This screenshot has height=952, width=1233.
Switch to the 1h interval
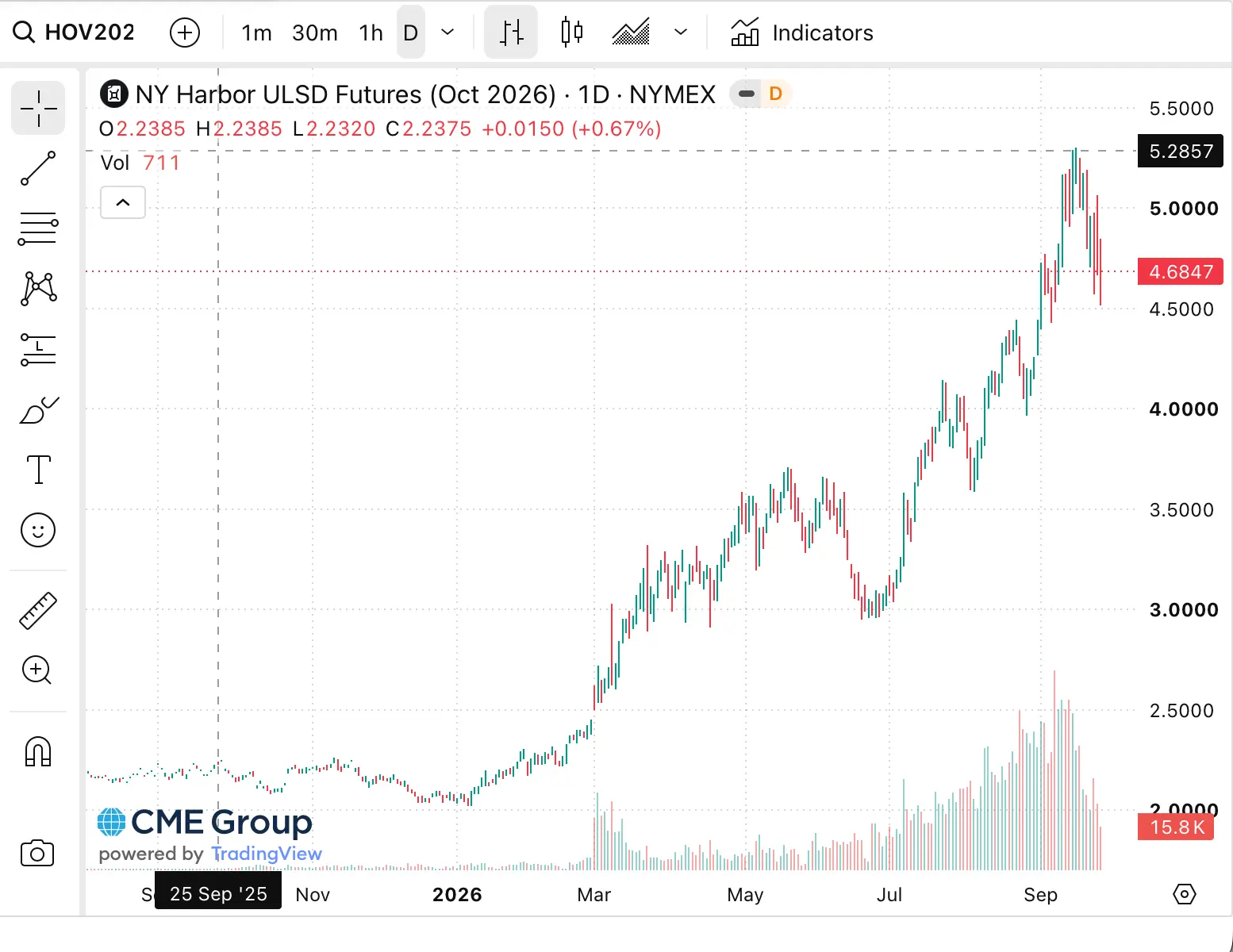tap(371, 33)
